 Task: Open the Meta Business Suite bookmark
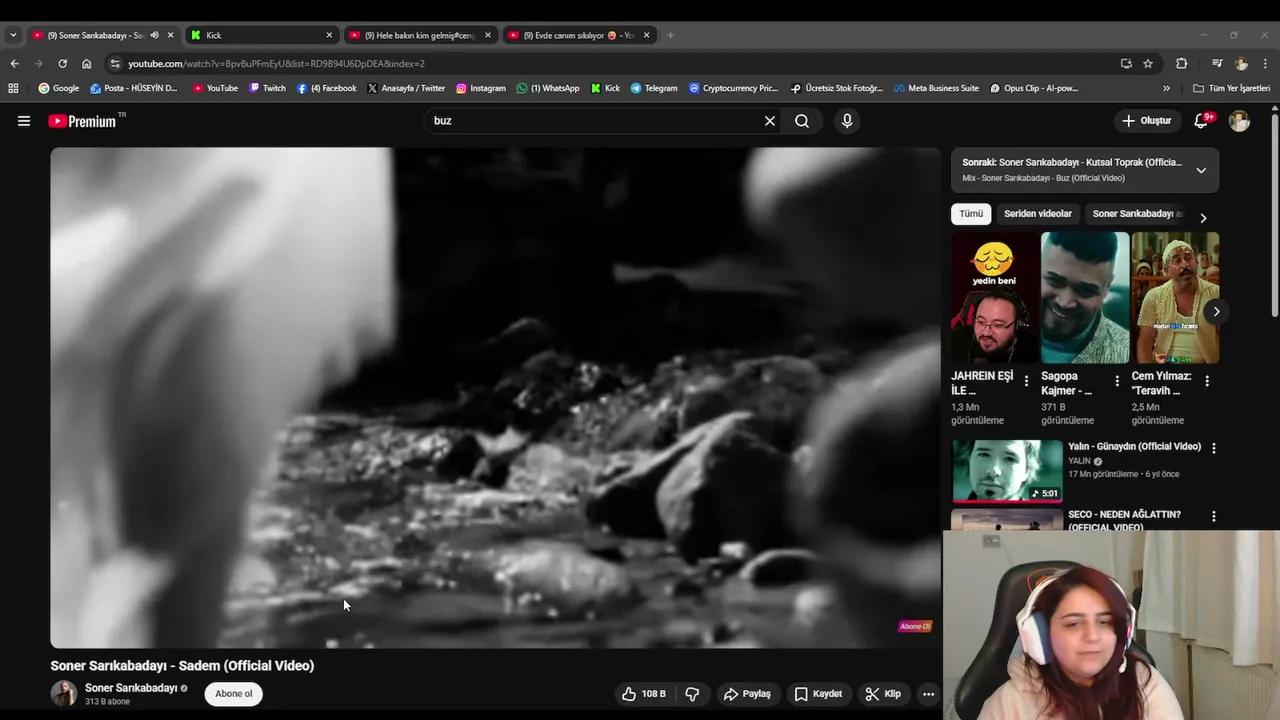[x=936, y=88]
